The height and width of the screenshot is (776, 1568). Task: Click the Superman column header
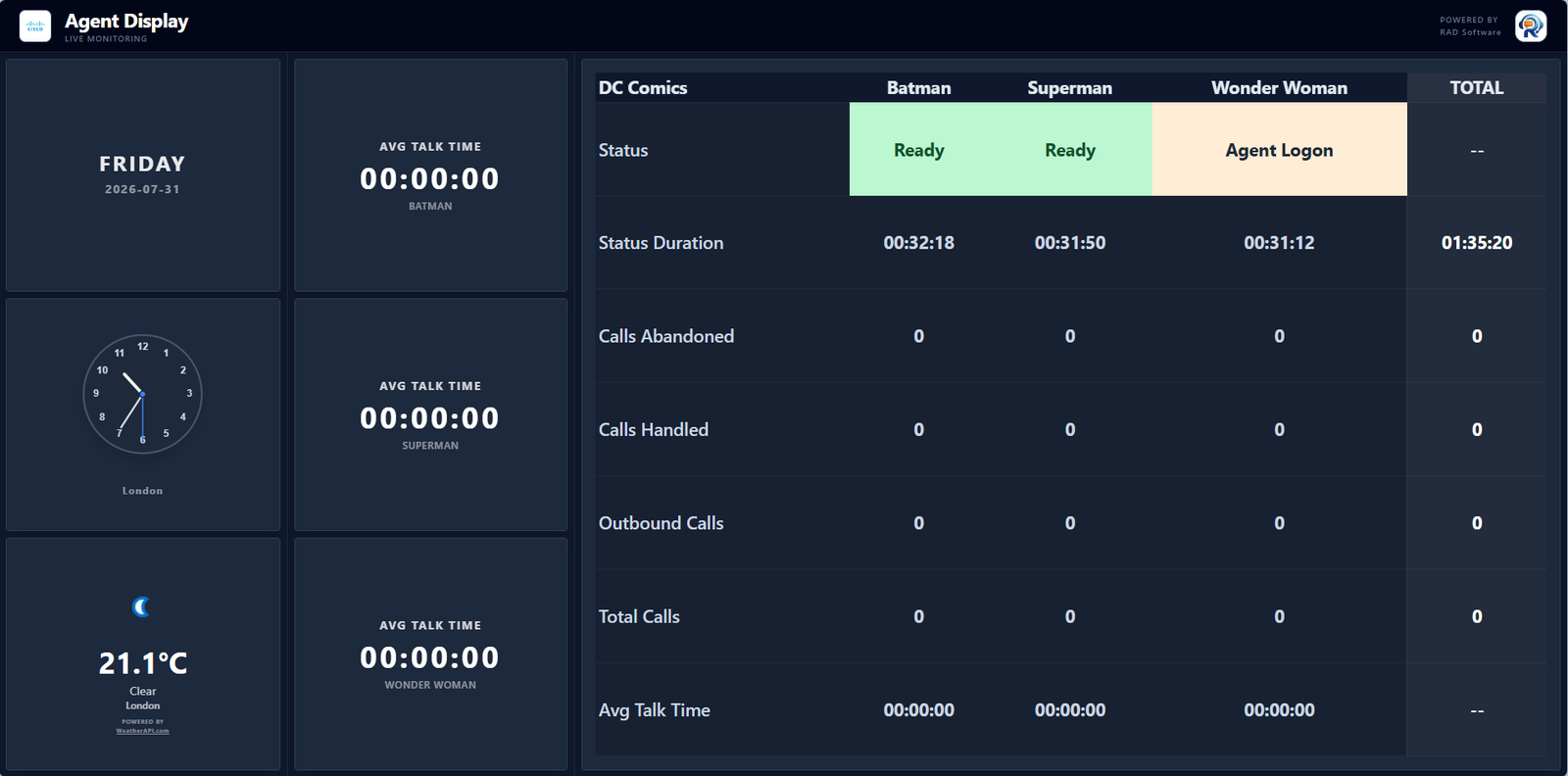[1070, 87]
